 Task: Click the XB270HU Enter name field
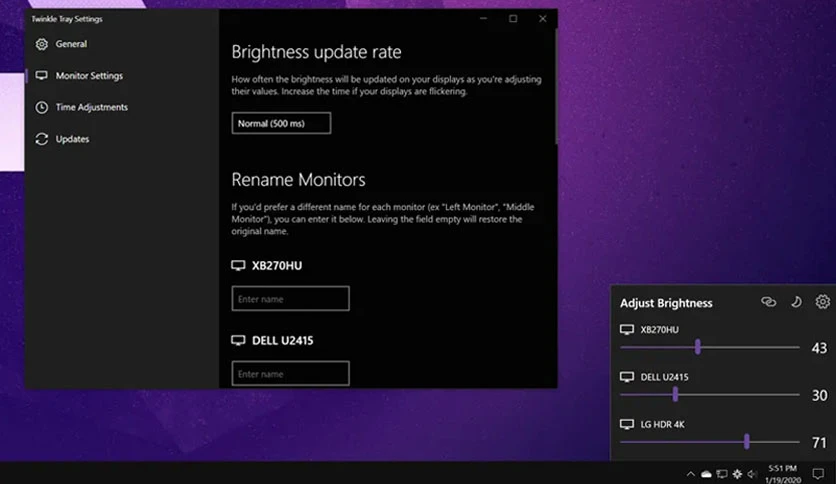(x=291, y=299)
